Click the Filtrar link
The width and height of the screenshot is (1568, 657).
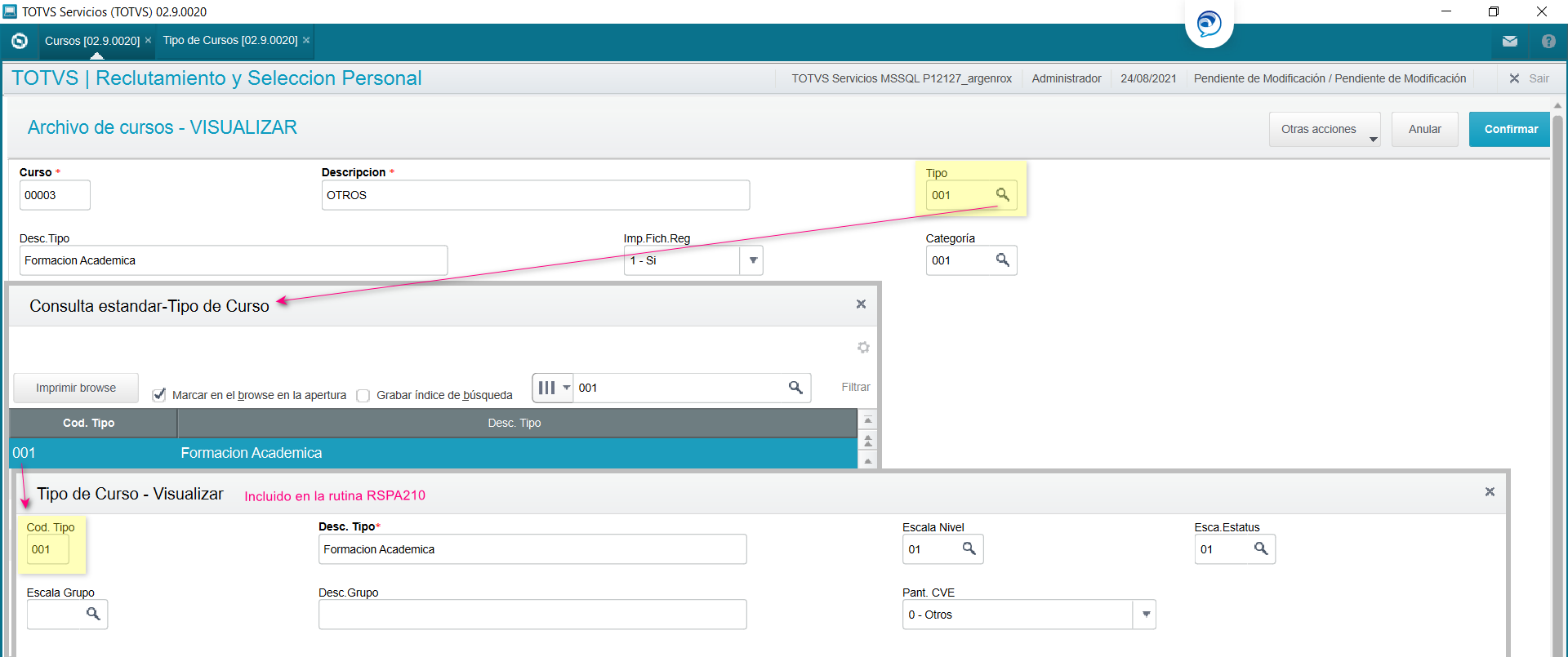click(856, 387)
